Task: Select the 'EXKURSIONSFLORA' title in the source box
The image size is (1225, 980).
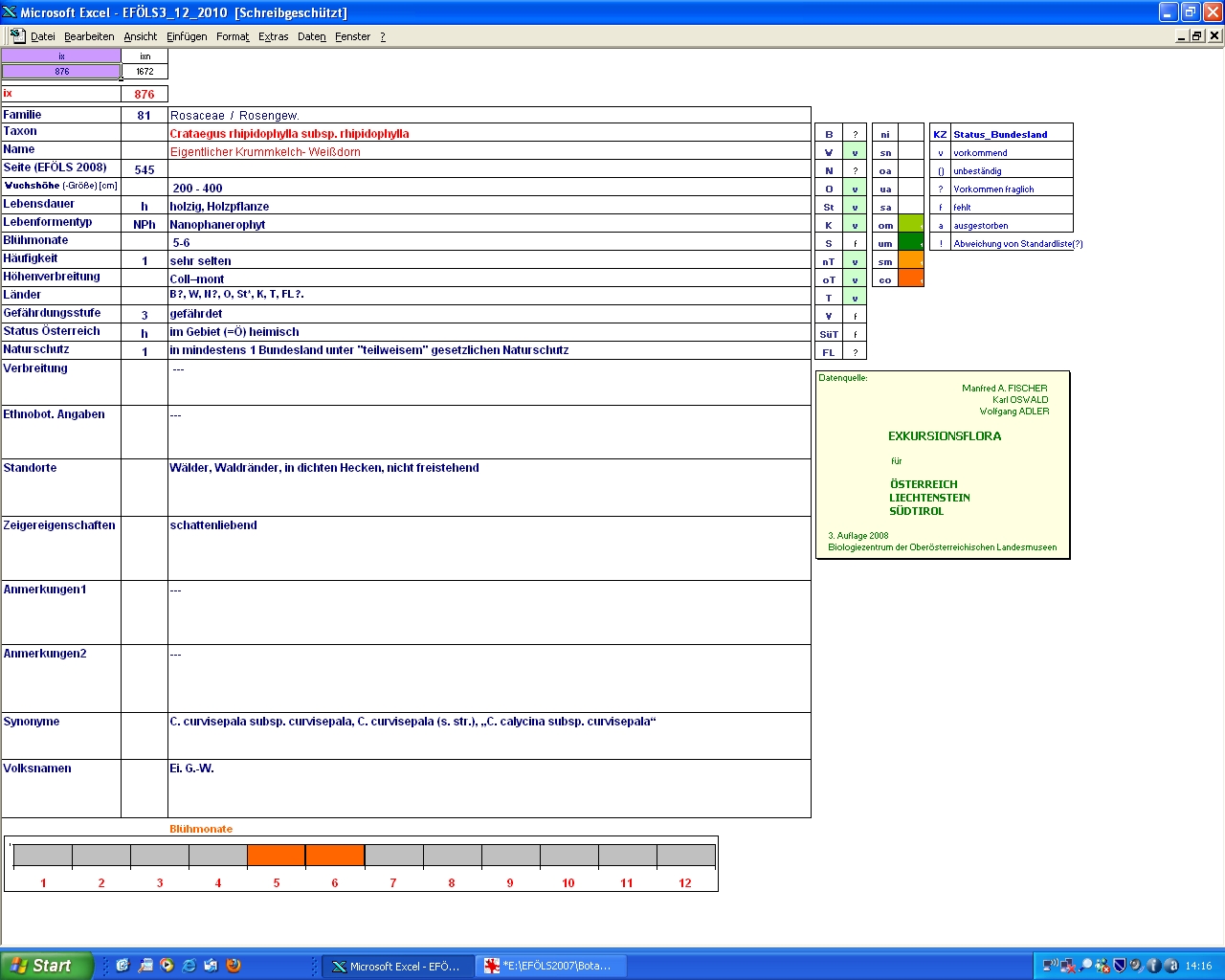Action: coord(945,435)
